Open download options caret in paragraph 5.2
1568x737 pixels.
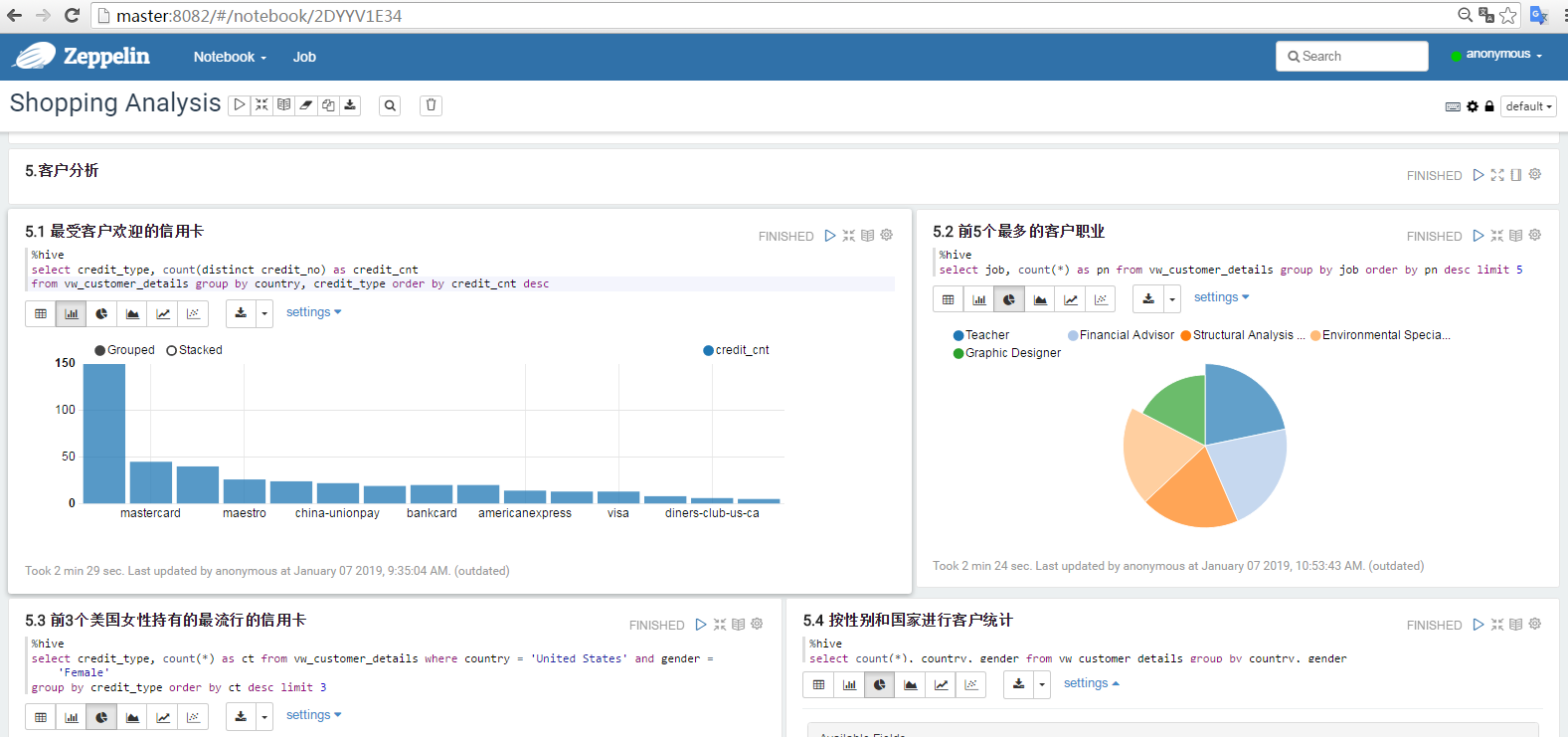tap(1172, 298)
